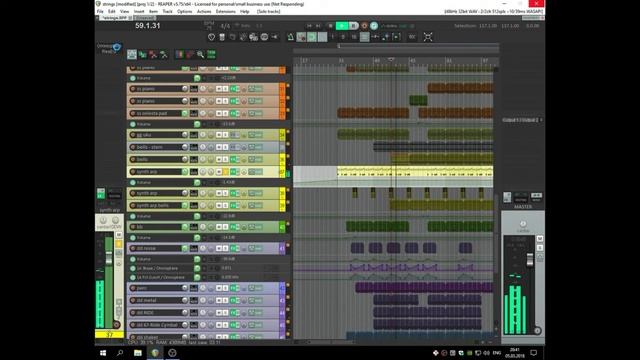Stop playback with the Stop transport button

tap(330, 26)
